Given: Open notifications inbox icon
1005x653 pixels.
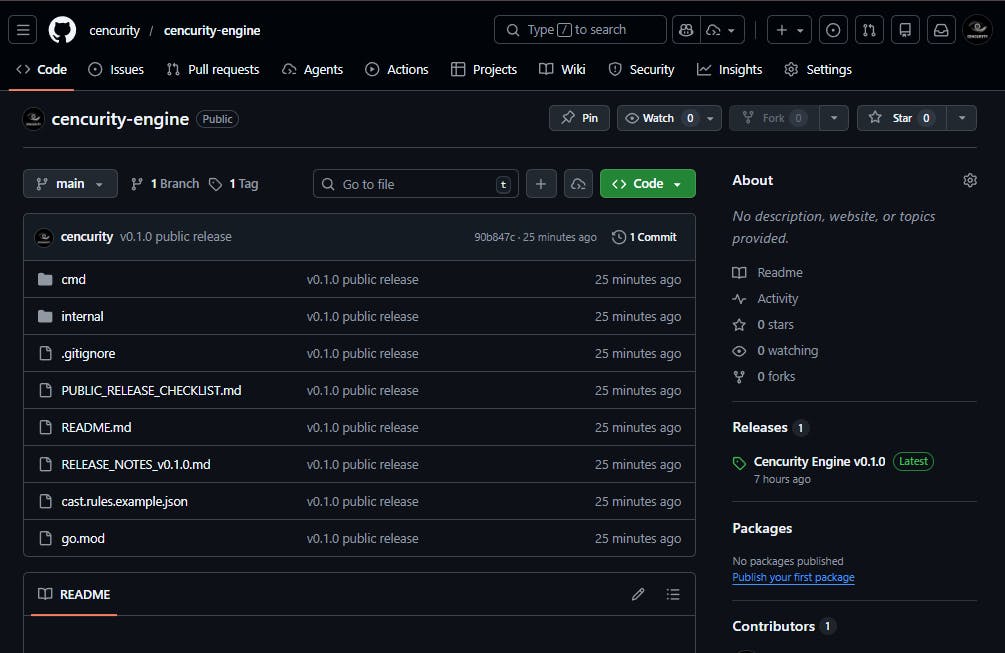Looking at the screenshot, I should 940,30.
